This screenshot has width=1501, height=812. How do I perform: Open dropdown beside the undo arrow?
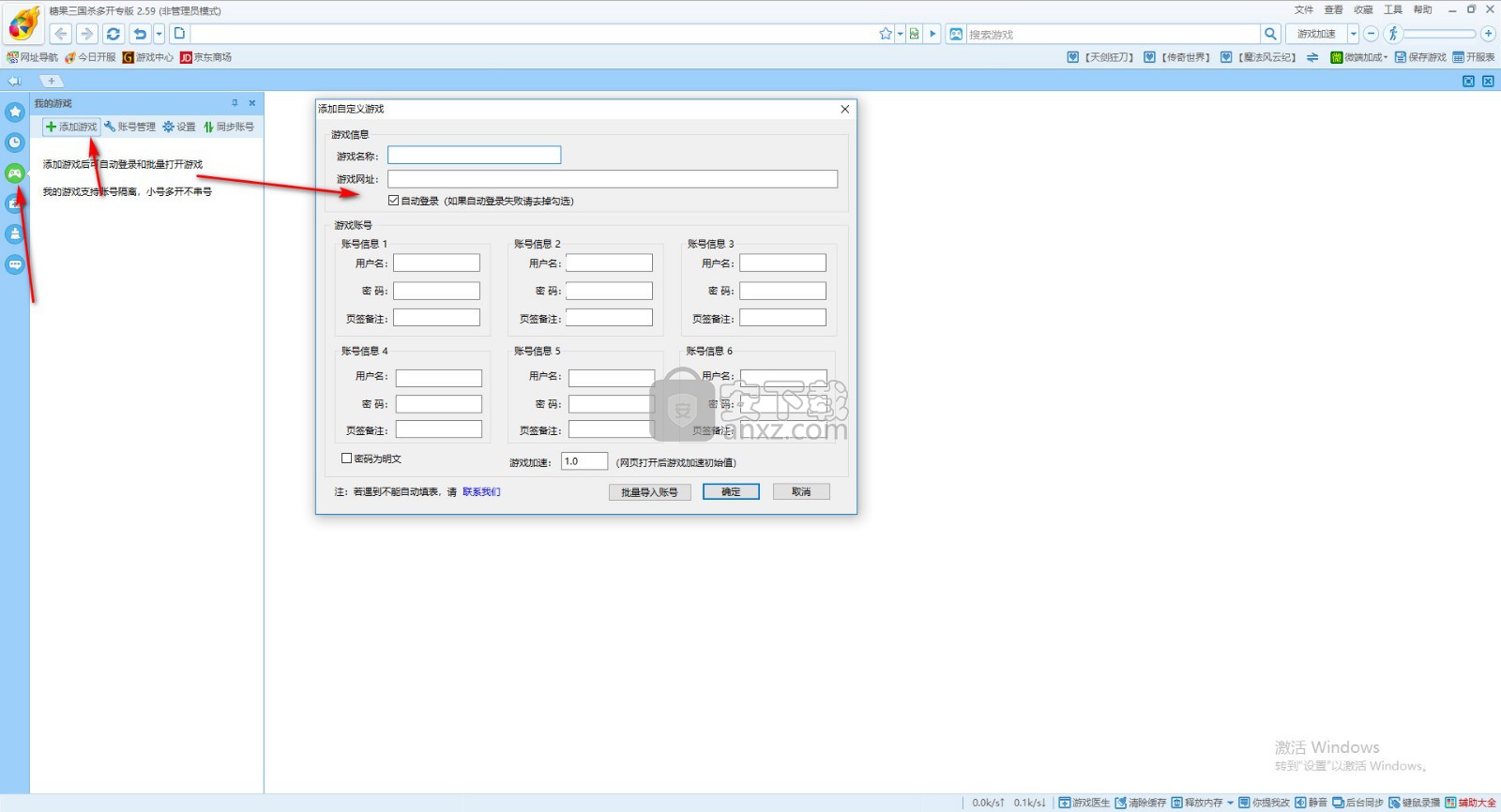pos(159,34)
